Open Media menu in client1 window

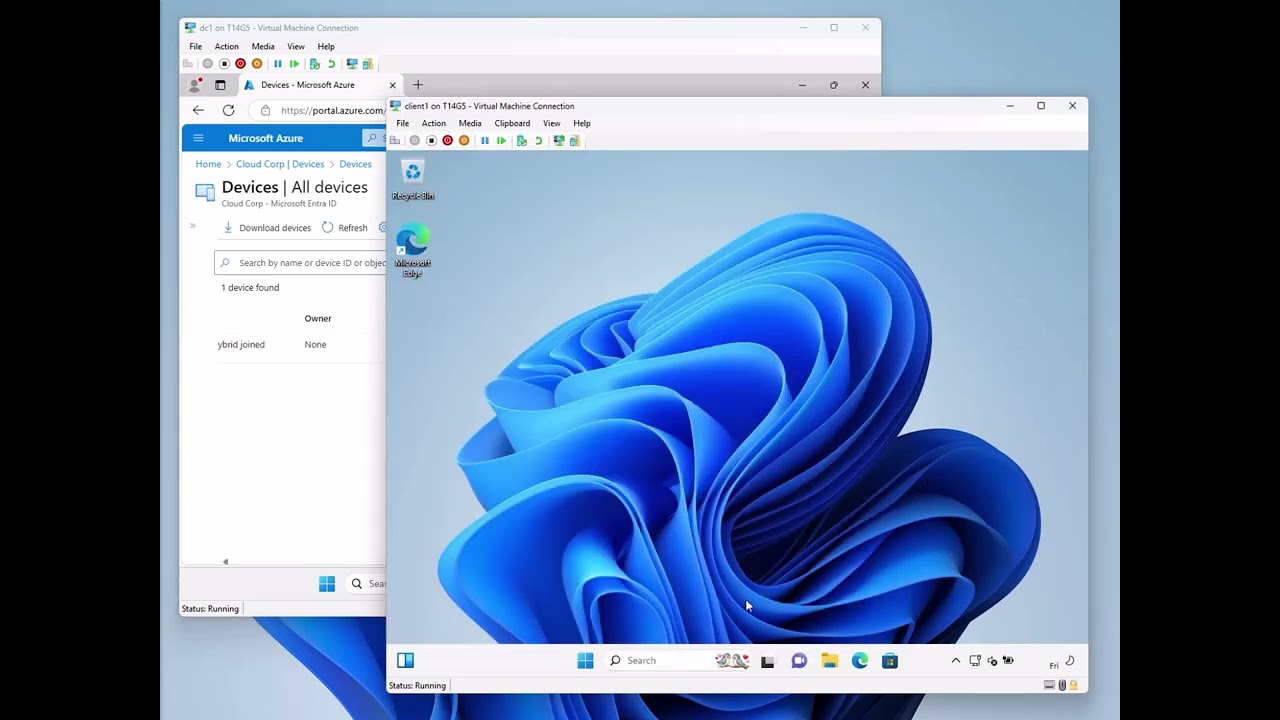pyautogui.click(x=470, y=123)
